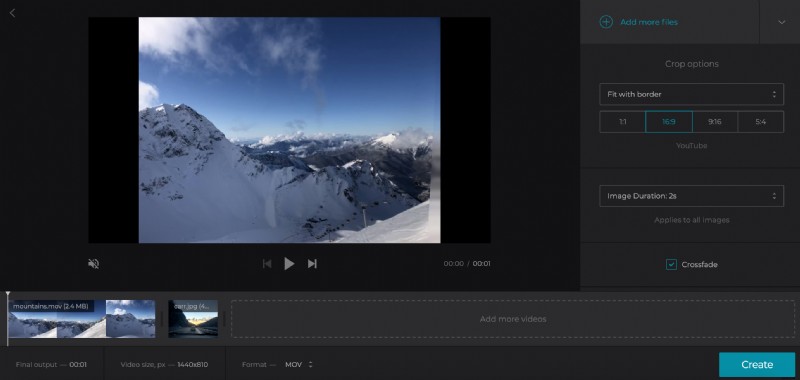Select the mountains.mov clip in the timeline
The width and height of the screenshot is (800, 380).
click(x=82, y=319)
